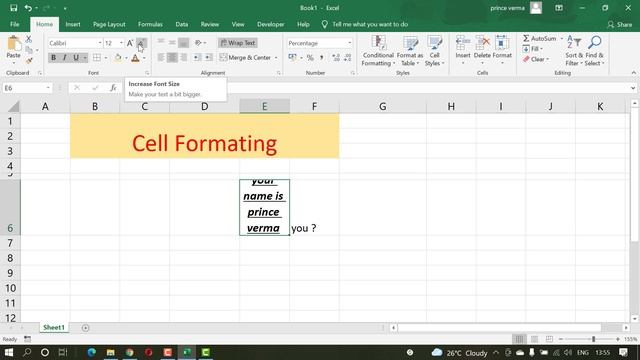Click the Decrease Font Size icon
This screenshot has width=640, height=360.
click(x=141, y=43)
